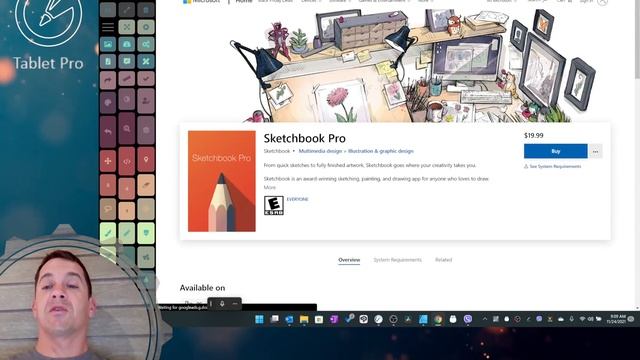Show hidden system tray icons
640x360 pixels.
[x=485, y=319]
